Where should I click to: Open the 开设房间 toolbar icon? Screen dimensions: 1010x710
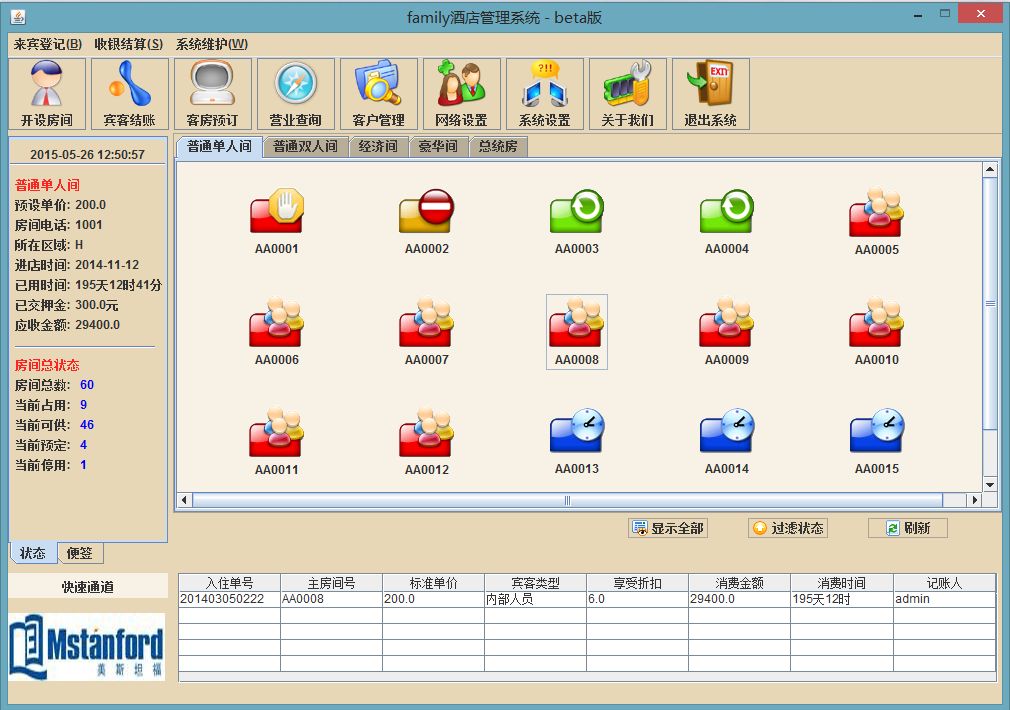tap(47, 94)
